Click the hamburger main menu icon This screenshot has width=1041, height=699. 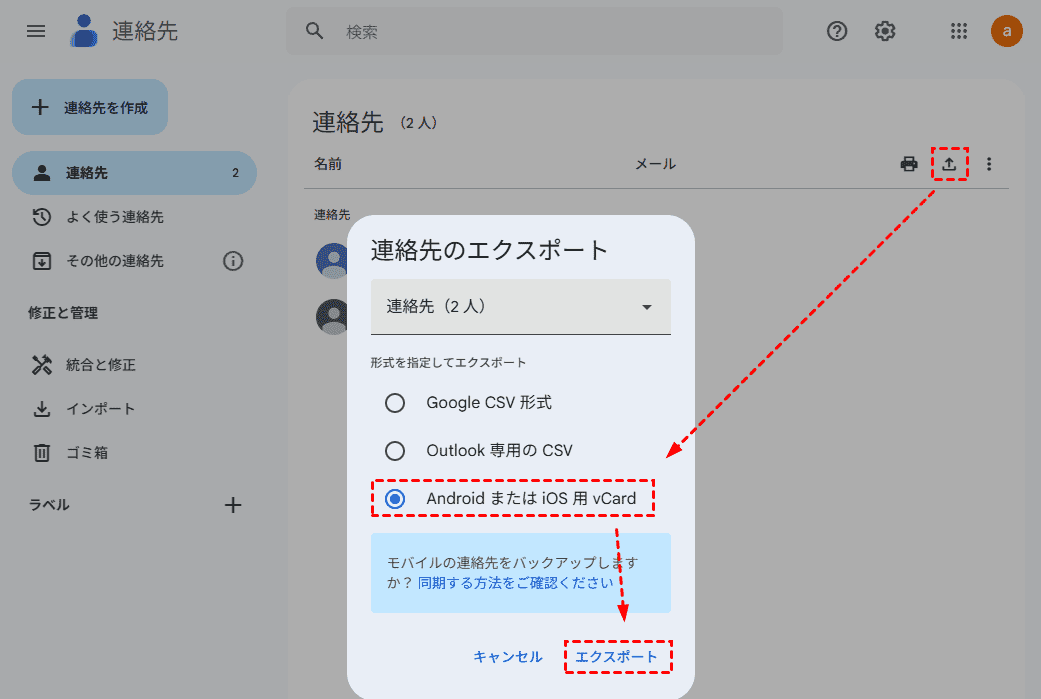(36, 31)
